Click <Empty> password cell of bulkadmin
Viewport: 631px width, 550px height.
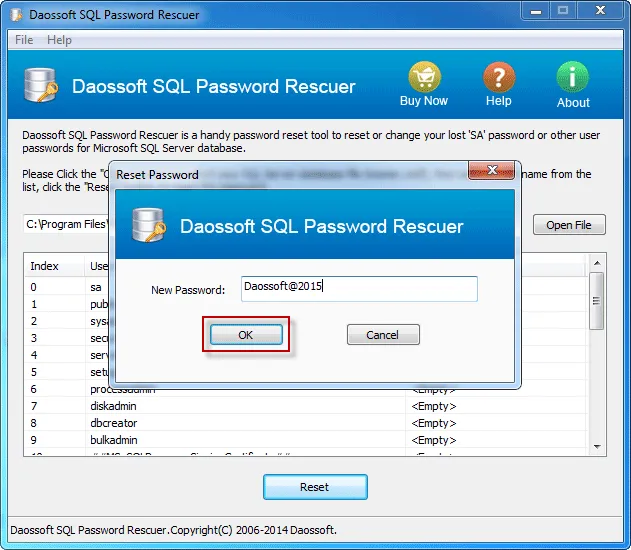pyautogui.click(x=434, y=440)
